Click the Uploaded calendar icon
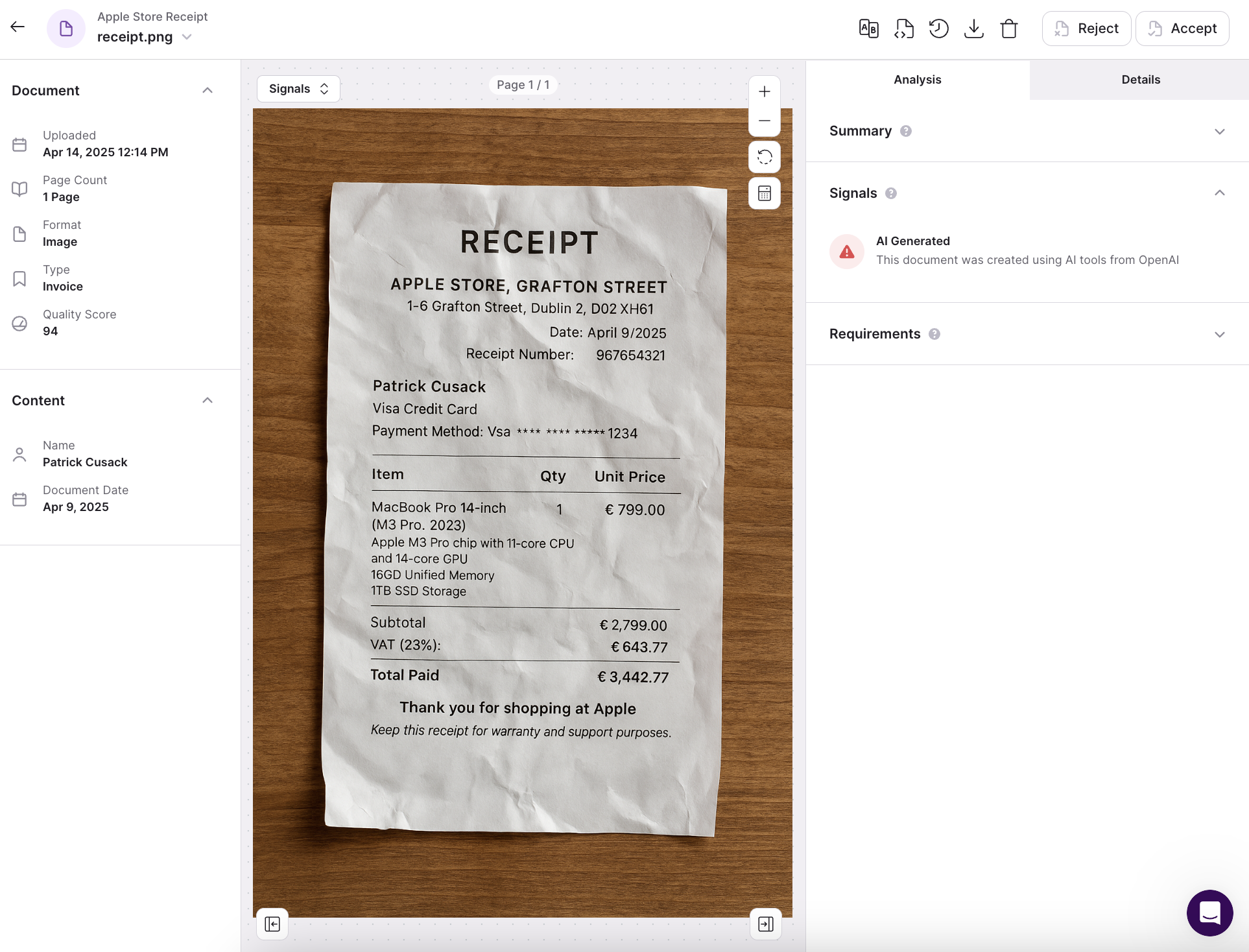 [19, 144]
